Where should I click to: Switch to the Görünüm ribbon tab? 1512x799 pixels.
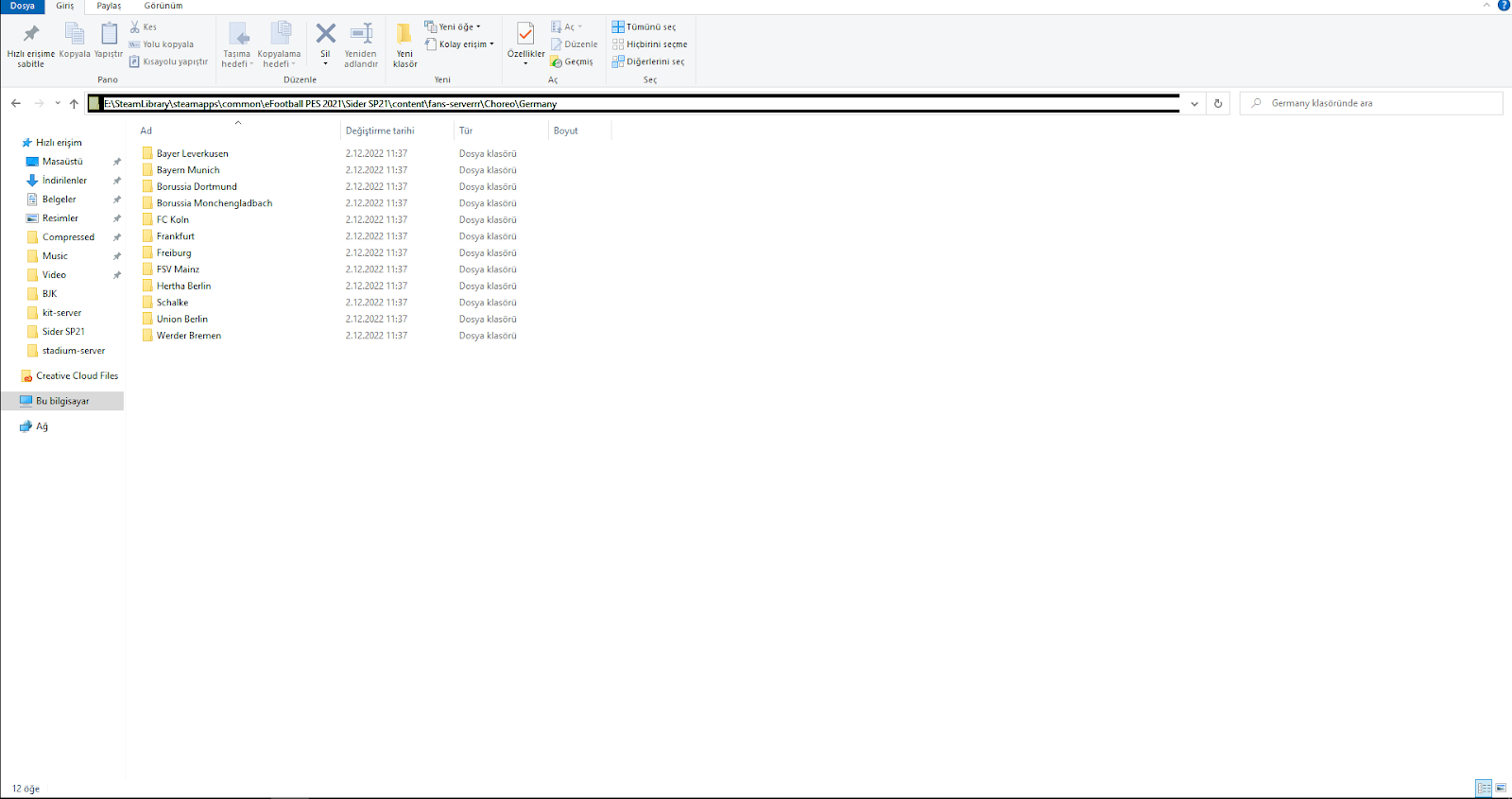coord(163,7)
